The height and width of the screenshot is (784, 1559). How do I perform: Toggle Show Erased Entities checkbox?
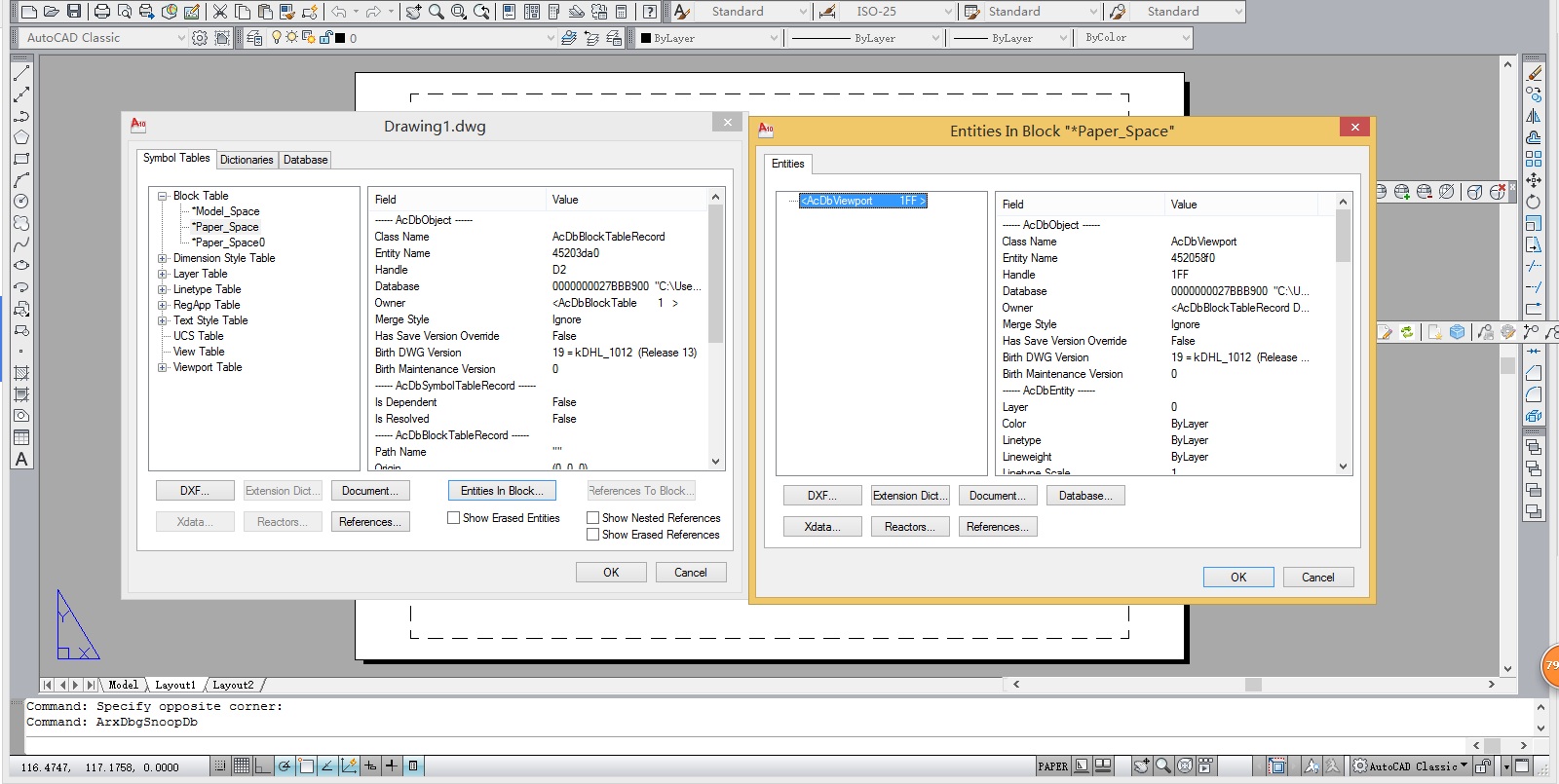point(453,518)
